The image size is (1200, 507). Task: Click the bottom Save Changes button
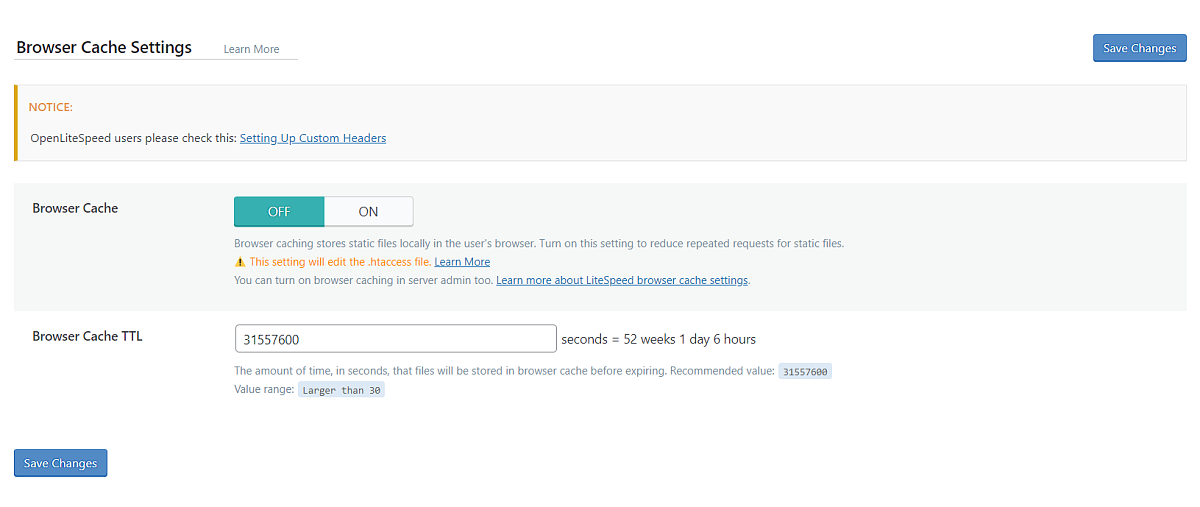tap(60, 463)
